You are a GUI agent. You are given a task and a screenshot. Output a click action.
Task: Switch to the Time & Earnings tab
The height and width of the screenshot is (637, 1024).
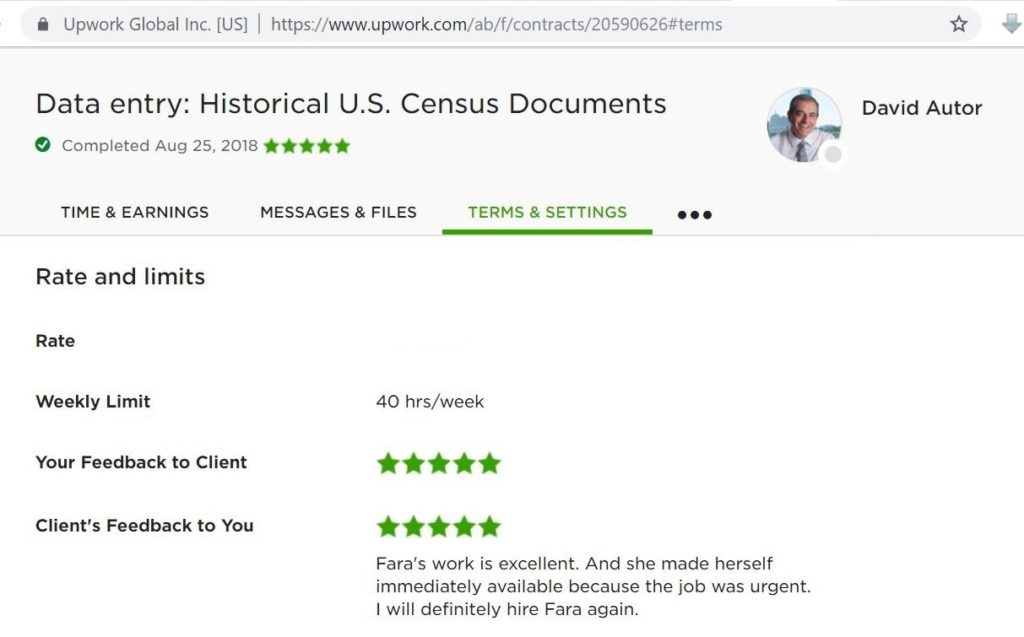click(x=134, y=213)
